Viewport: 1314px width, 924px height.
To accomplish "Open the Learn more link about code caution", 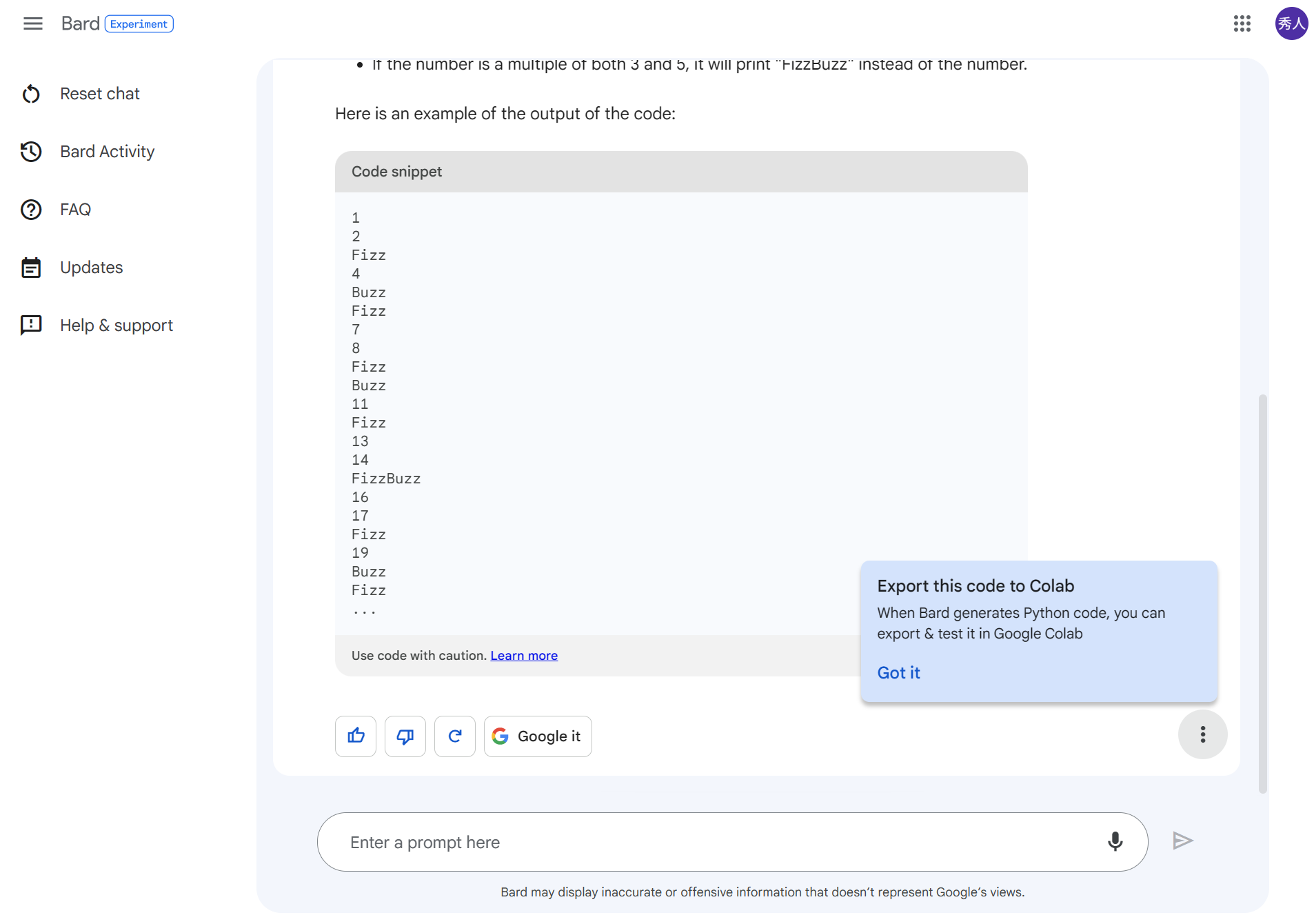I will point(523,655).
